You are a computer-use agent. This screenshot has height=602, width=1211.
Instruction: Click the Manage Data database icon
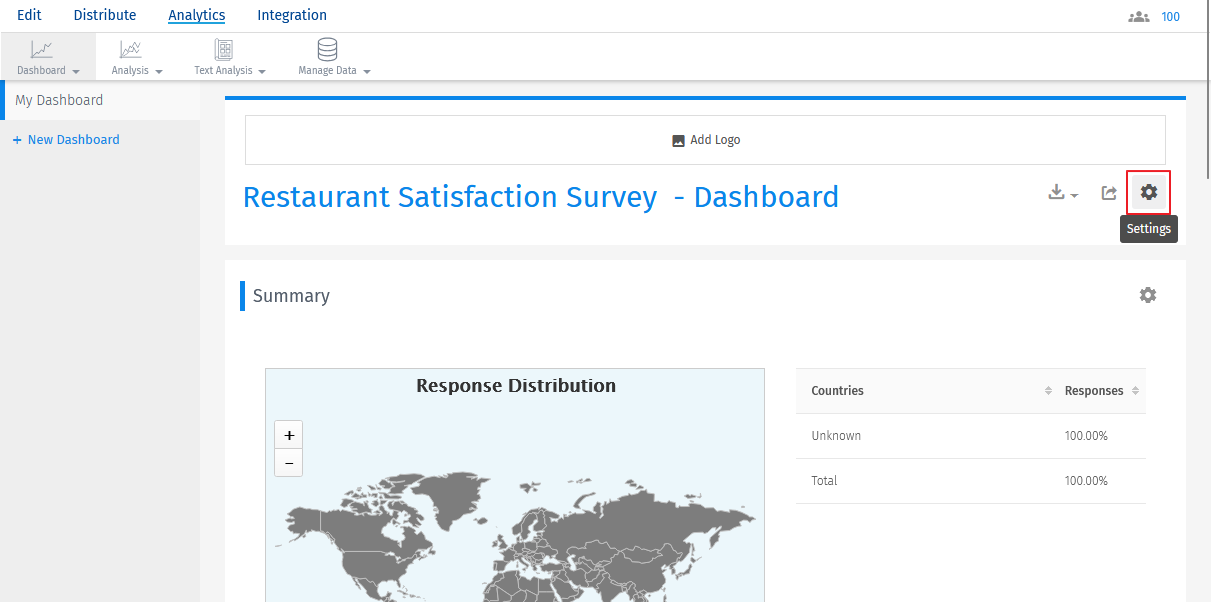(325, 47)
